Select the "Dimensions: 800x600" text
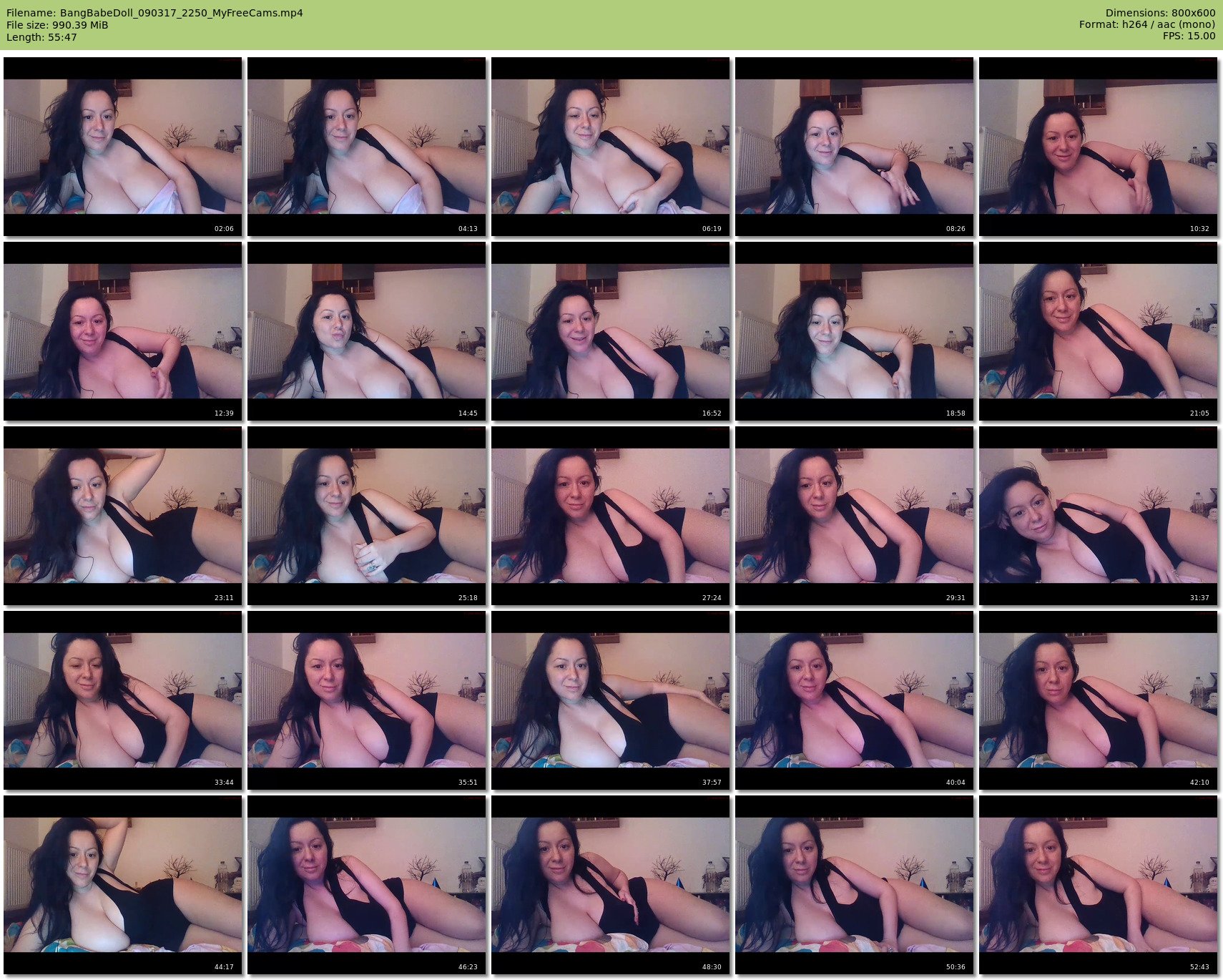1223x980 pixels. [x=1160, y=13]
